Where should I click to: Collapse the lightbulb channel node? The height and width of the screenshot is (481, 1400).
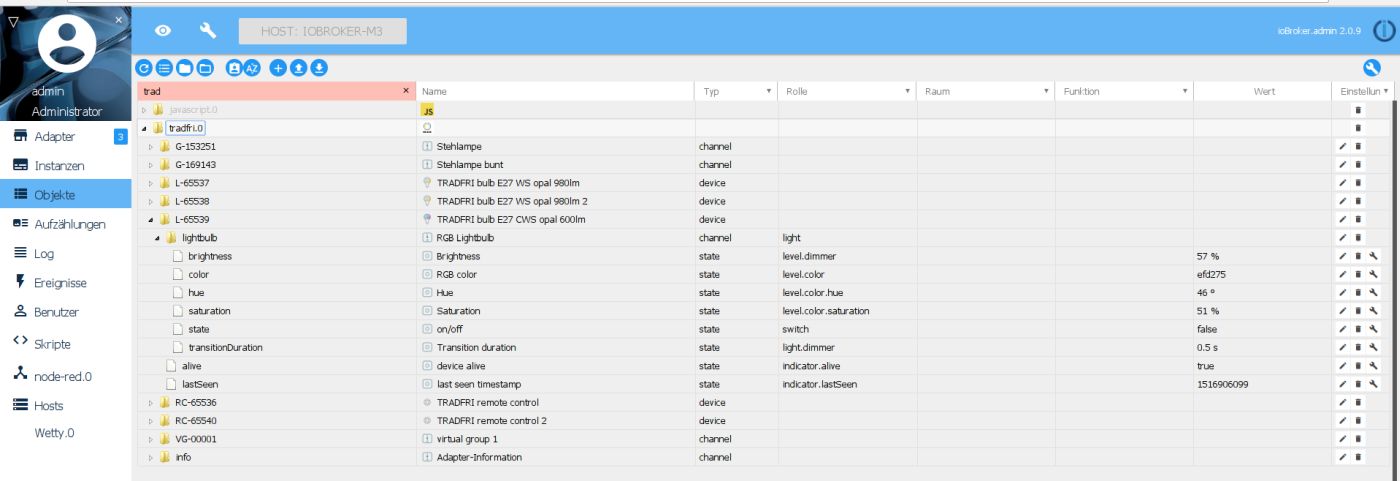click(x=159, y=238)
